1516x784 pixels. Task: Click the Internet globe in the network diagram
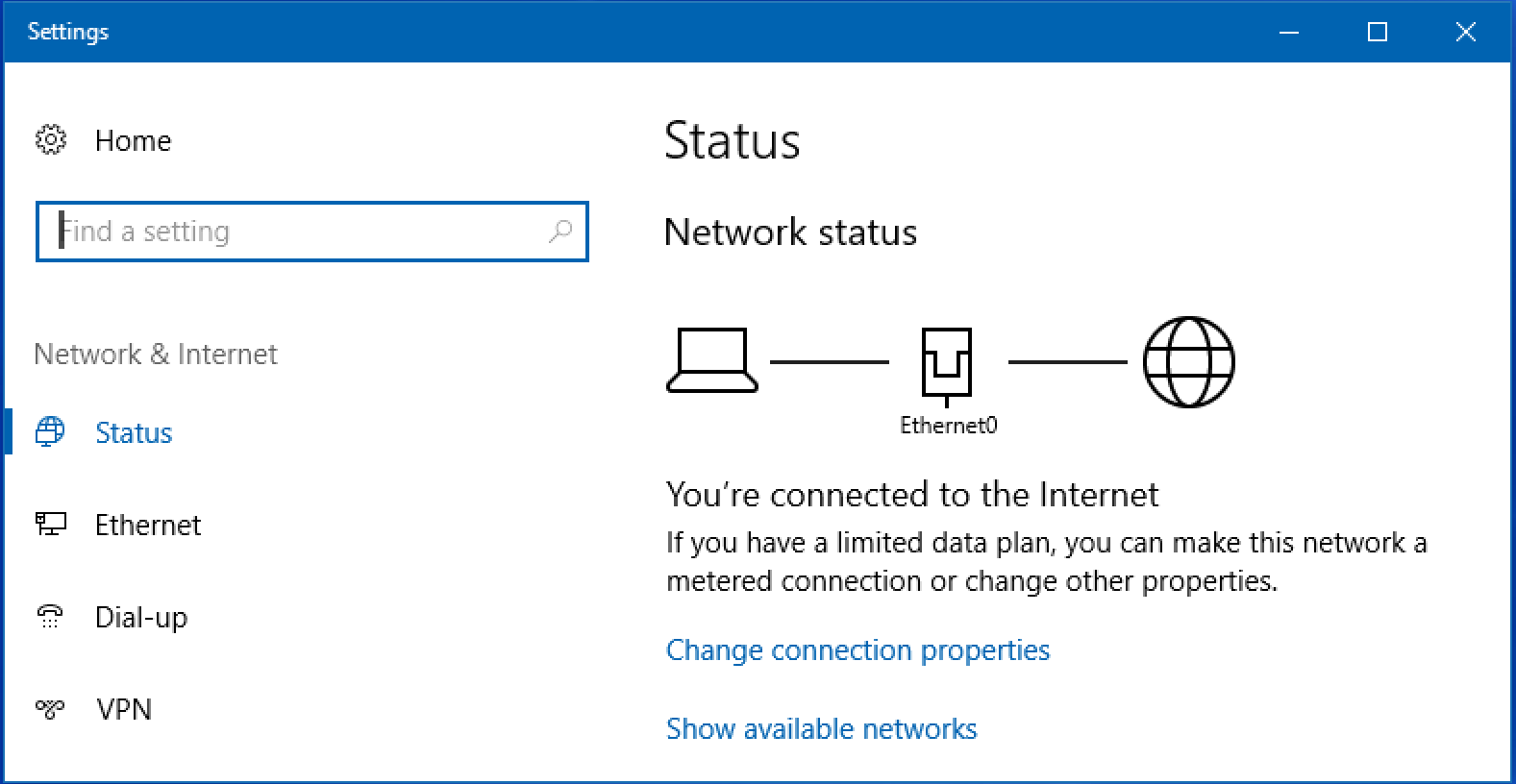(x=1188, y=362)
